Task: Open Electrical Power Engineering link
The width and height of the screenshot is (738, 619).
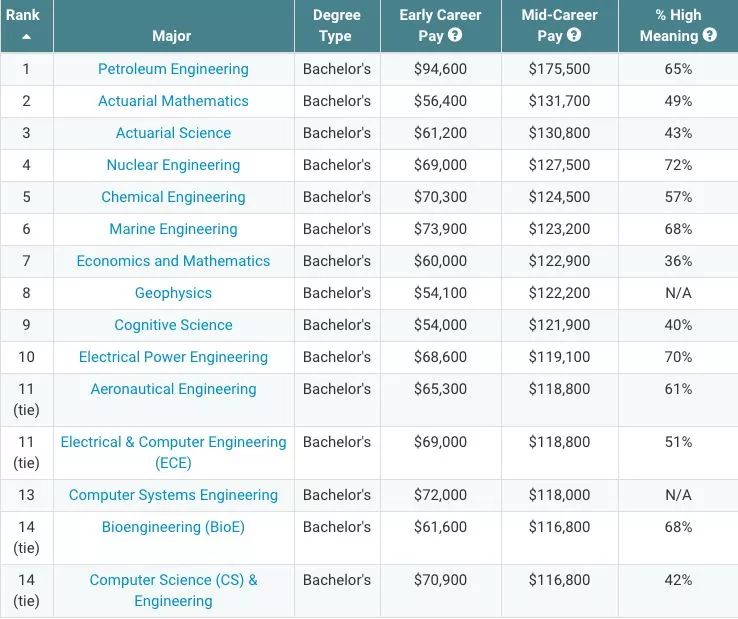Action: [173, 357]
